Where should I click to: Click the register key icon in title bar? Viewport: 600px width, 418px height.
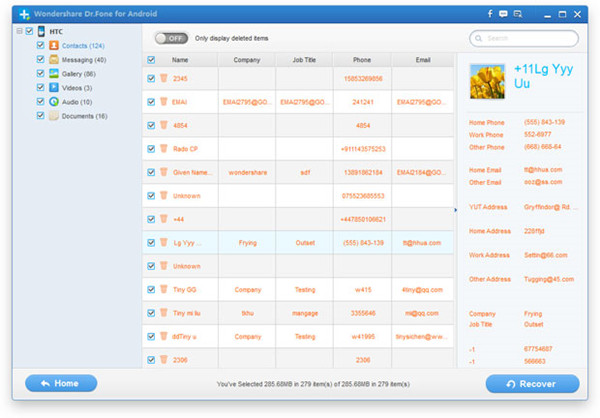pos(518,14)
